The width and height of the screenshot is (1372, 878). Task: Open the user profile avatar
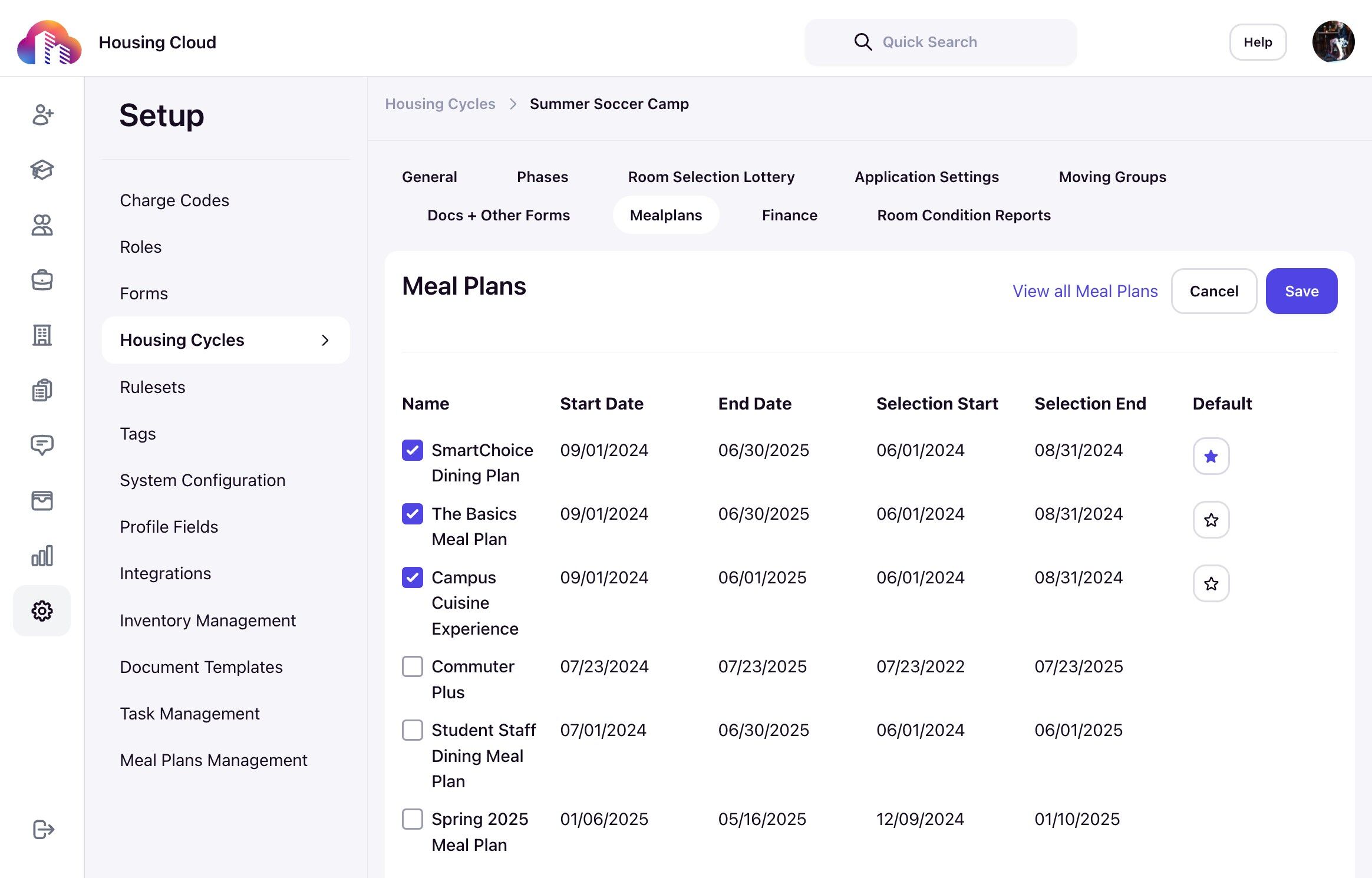(x=1333, y=42)
